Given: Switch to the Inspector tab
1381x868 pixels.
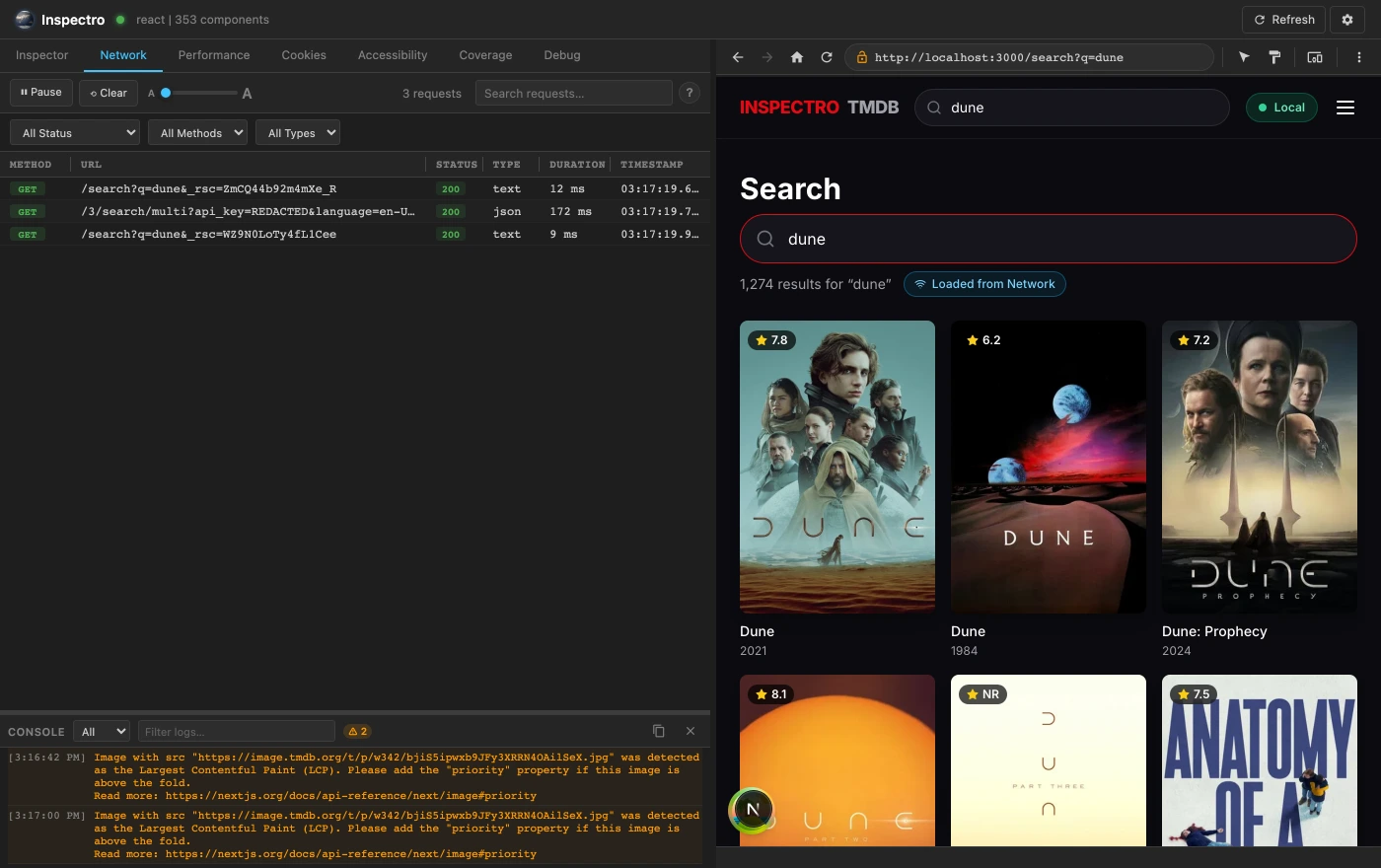Looking at the screenshot, I should (42, 55).
